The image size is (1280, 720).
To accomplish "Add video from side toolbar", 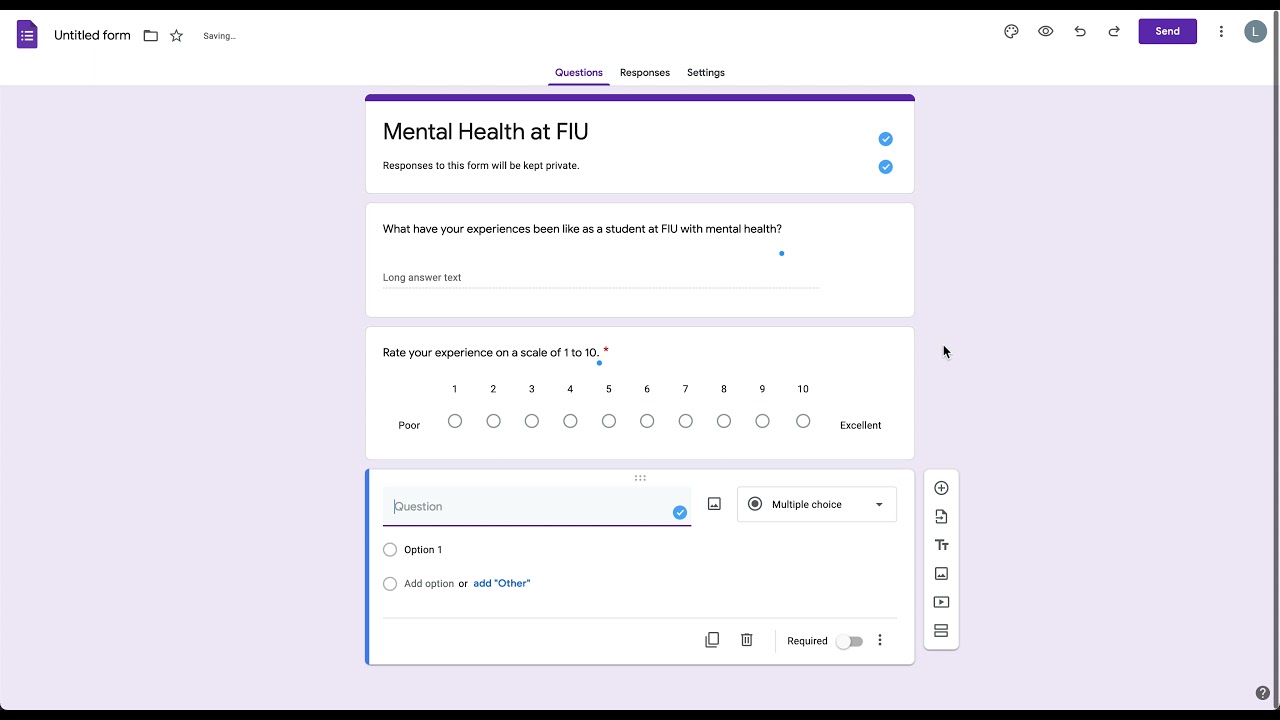I will click(941, 602).
